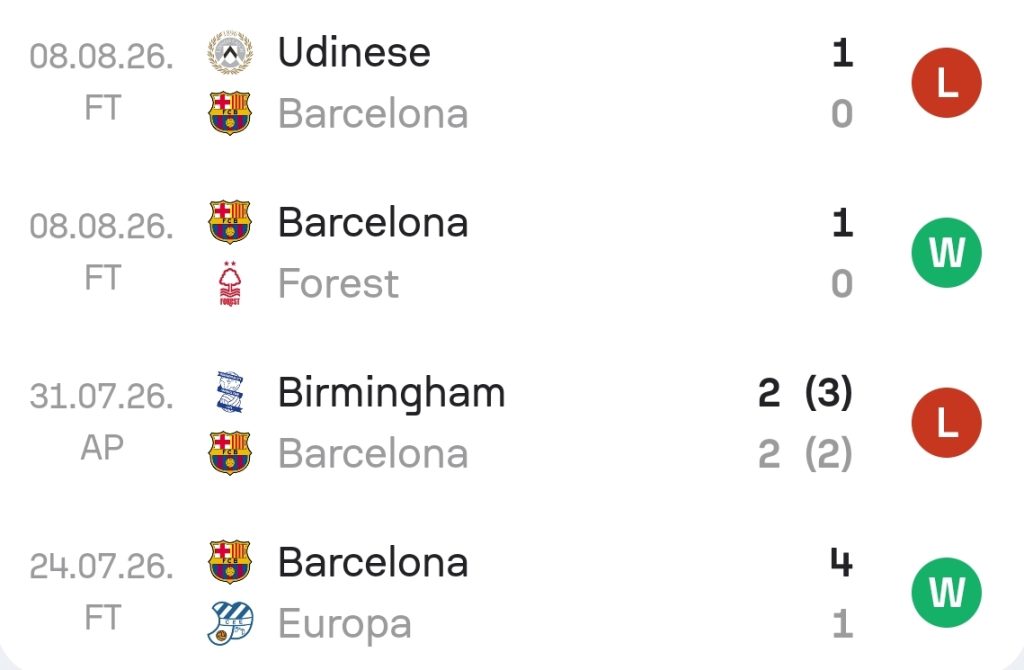
Task: Click red L badge for Birmingham match
Action: pos(946,423)
